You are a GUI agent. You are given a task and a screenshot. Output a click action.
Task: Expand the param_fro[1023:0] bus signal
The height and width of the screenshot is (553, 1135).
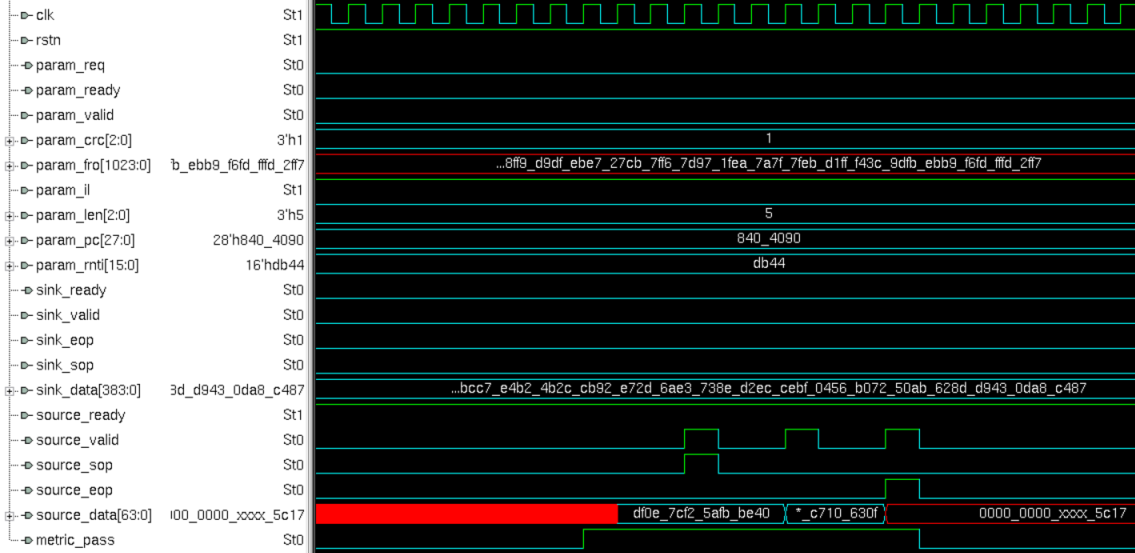tap(9, 165)
